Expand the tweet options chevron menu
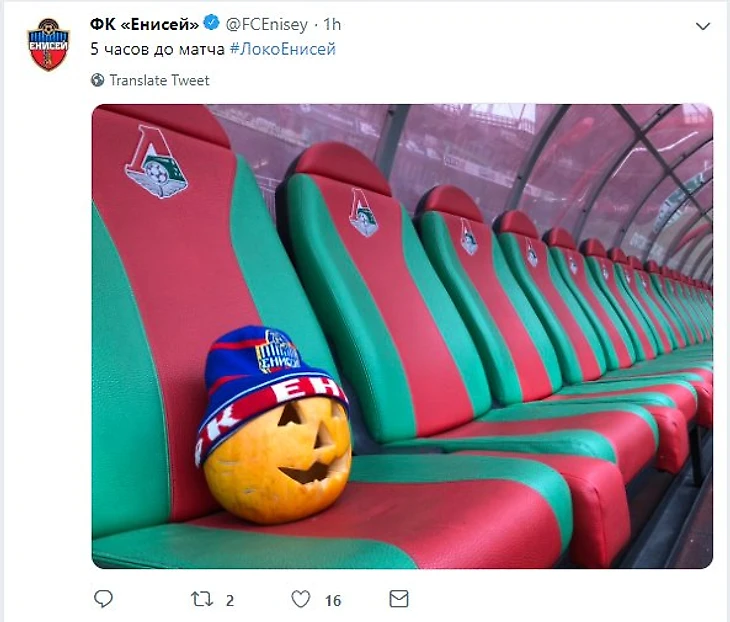Image resolution: width=730 pixels, height=622 pixels. point(700,22)
